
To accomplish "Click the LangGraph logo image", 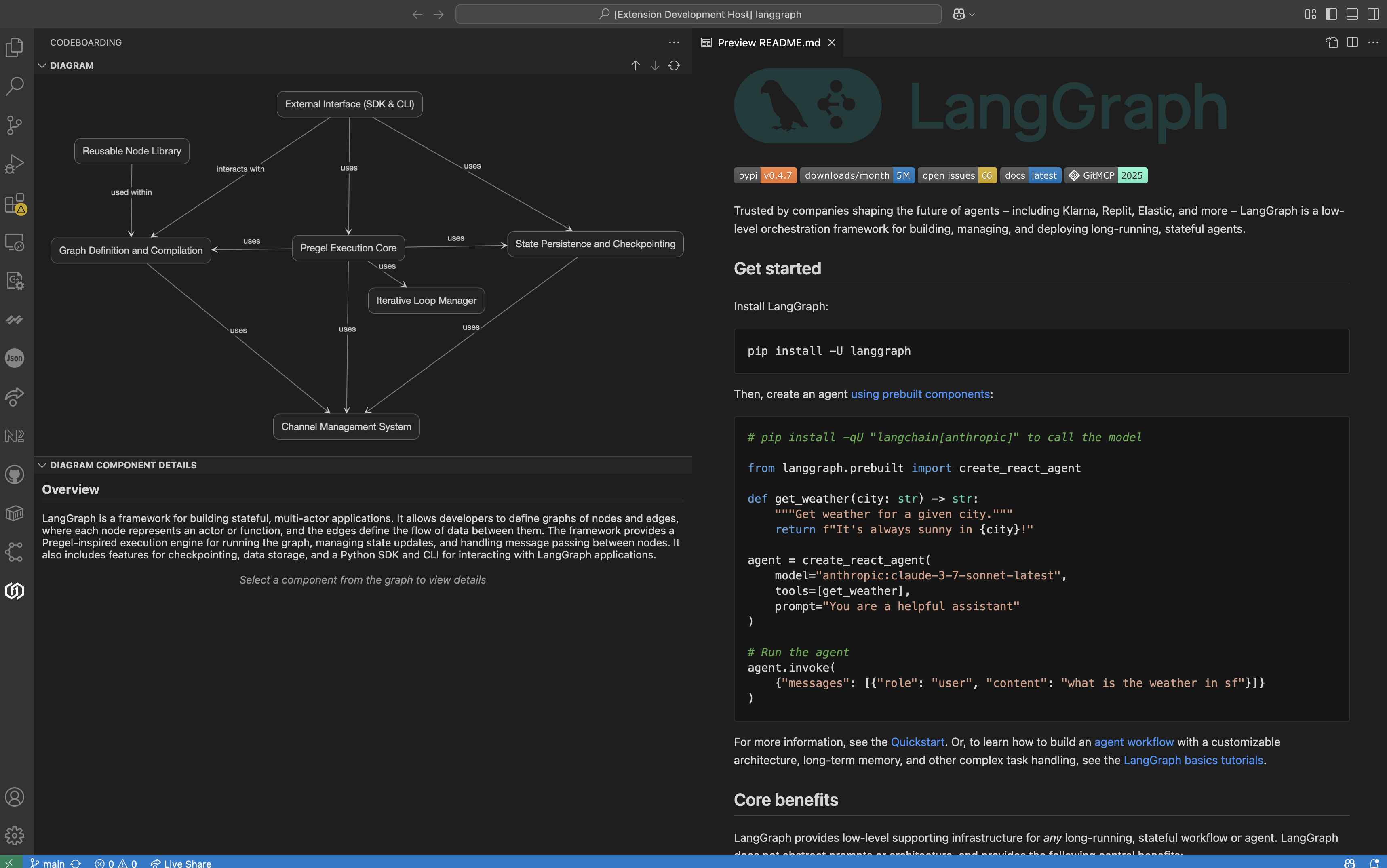I will 980,105.
